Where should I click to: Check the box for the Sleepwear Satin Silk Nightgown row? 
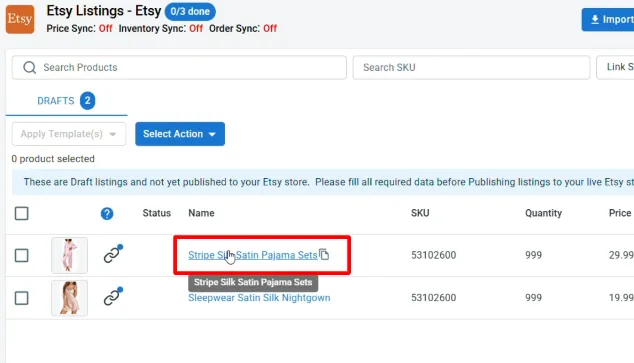pyautogui.click(x=21, y=298)
